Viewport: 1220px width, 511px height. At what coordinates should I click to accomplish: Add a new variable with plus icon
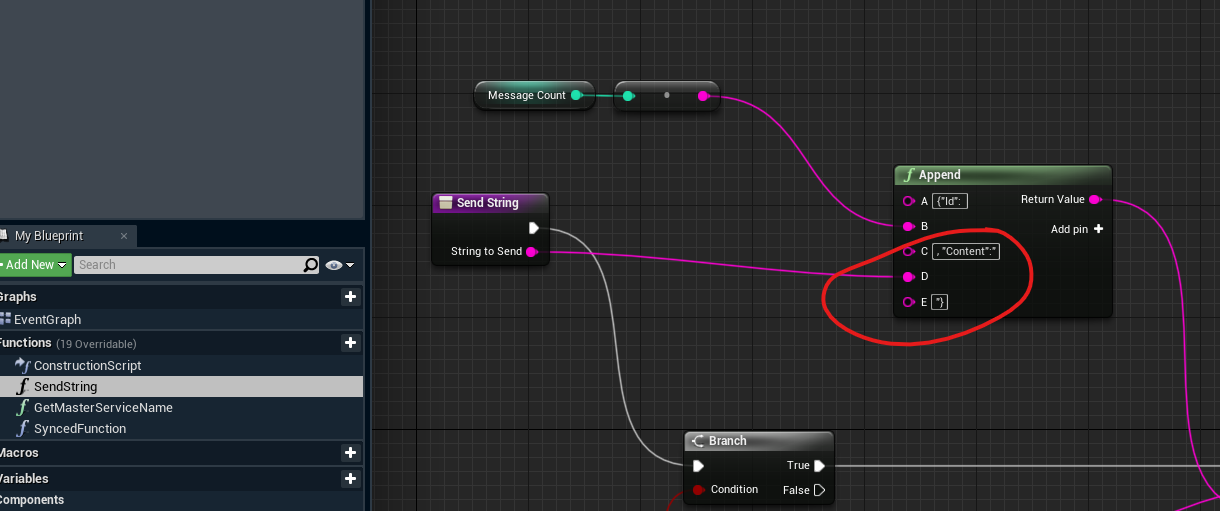[350, 479]
